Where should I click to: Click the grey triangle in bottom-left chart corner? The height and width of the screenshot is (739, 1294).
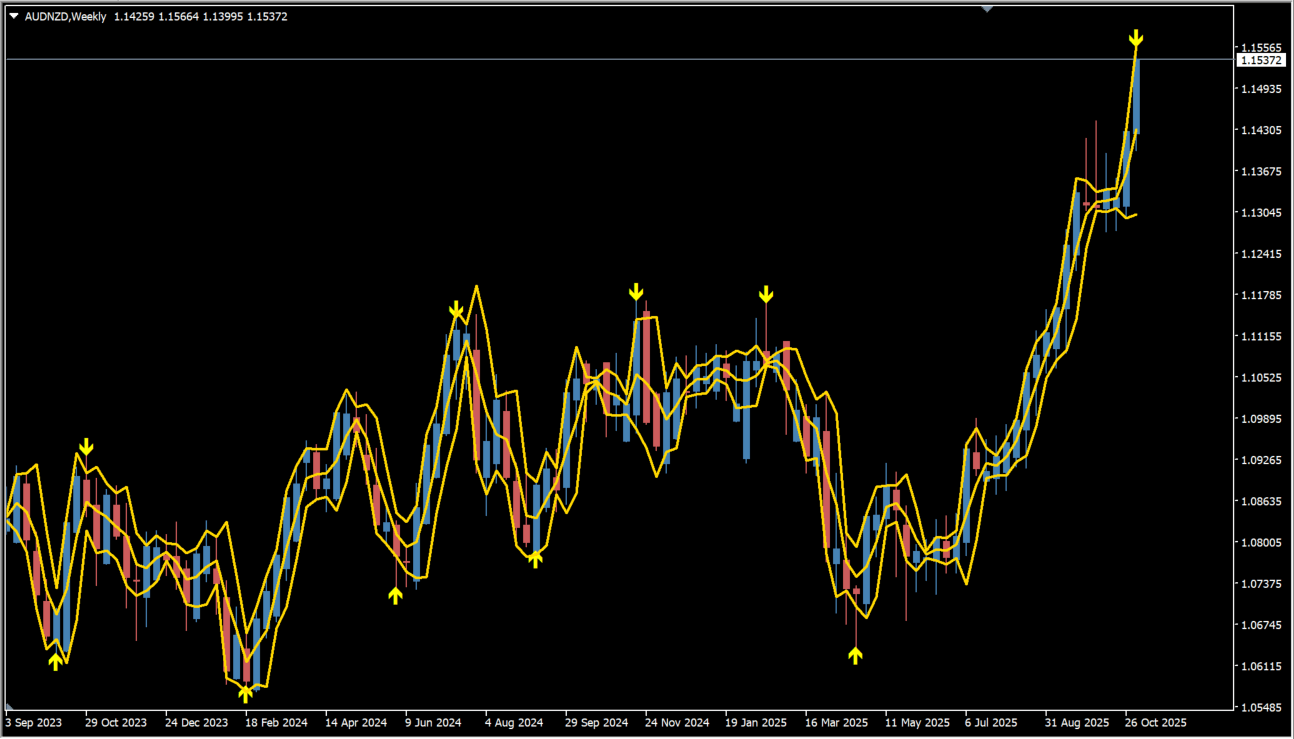point(9,707)
